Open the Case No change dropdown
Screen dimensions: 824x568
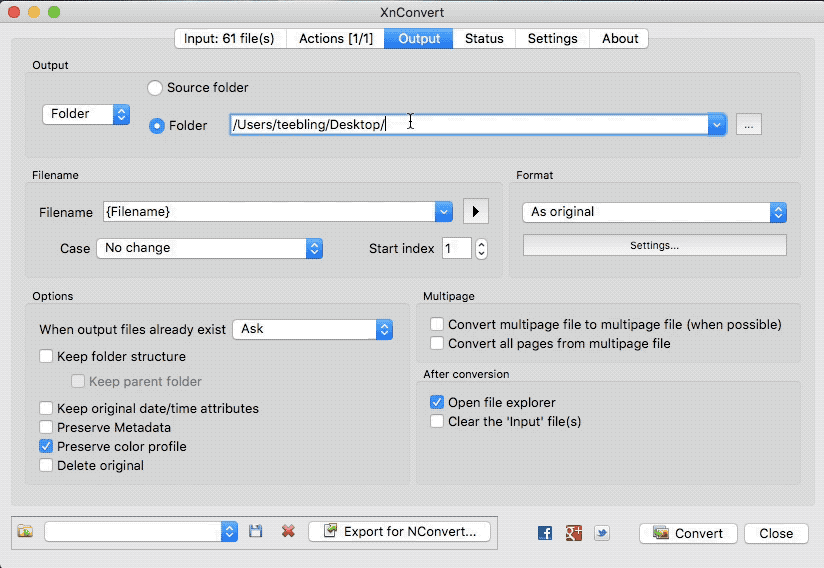[210, 248]
